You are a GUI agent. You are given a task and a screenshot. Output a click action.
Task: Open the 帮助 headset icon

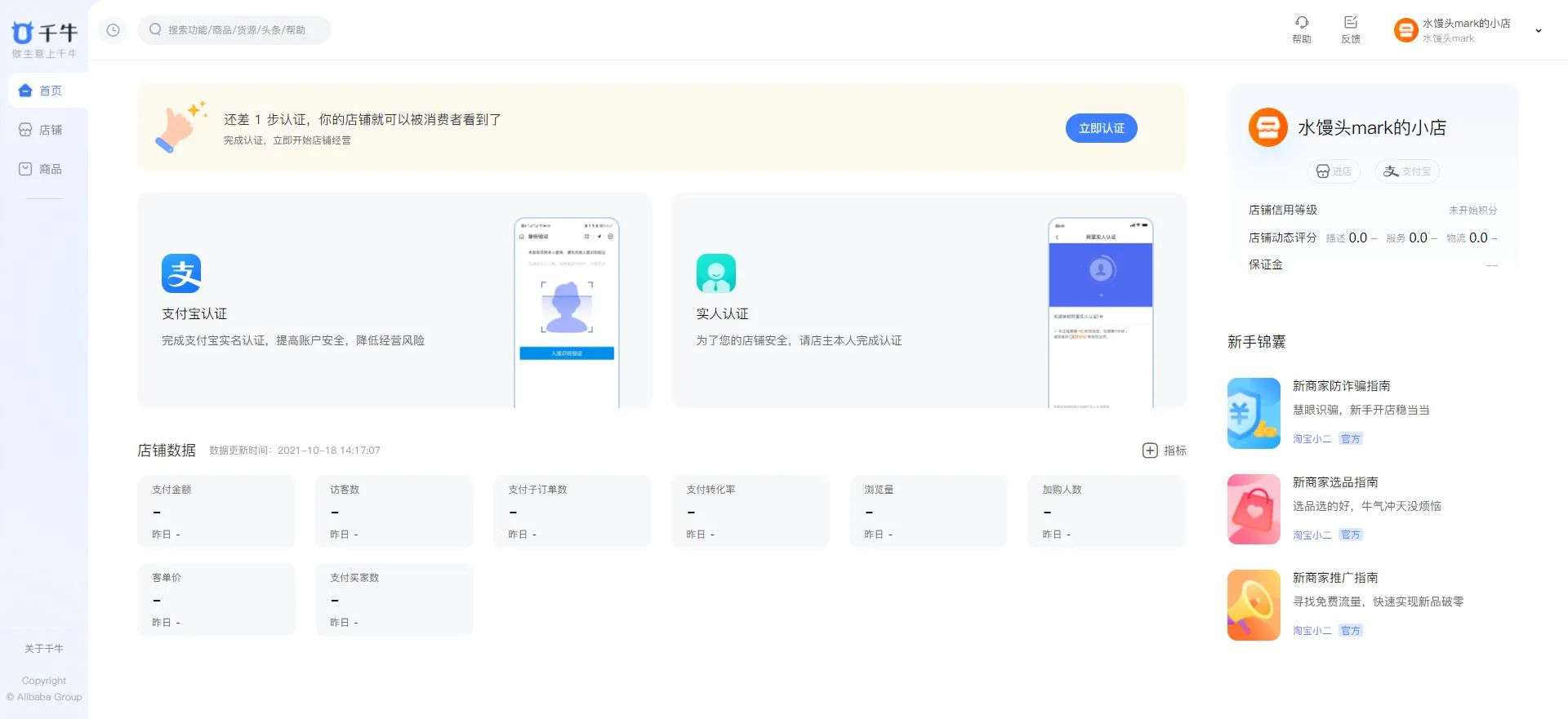point(1302,22)
